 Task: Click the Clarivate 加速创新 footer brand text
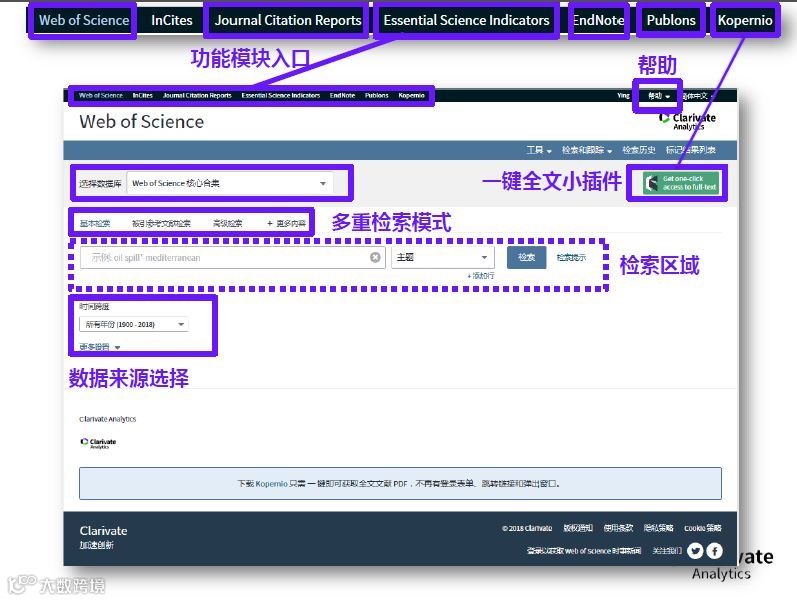click(103, 537)
